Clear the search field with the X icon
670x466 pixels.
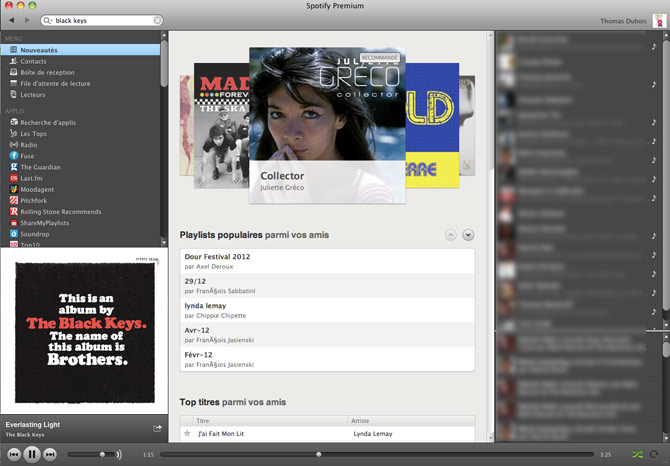(x=157, y=20)
